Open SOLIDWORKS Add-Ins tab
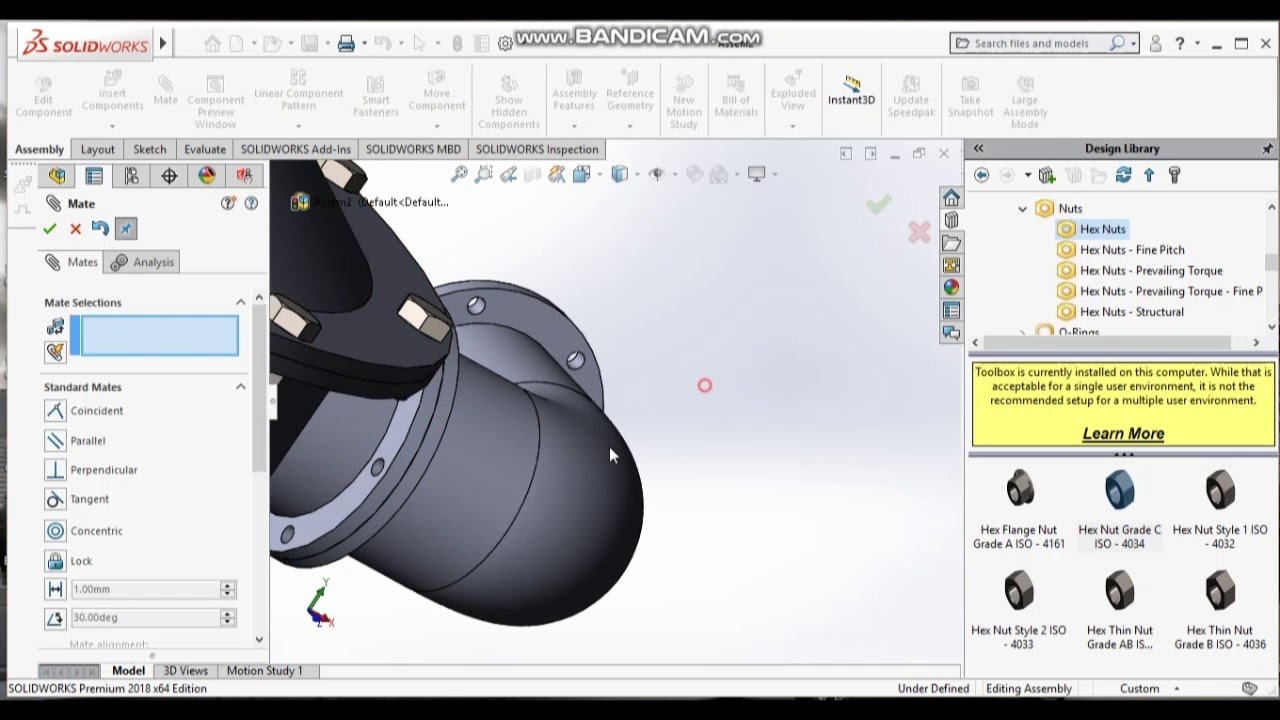Screen dimensions: 1280x720 tap(296, 149)
